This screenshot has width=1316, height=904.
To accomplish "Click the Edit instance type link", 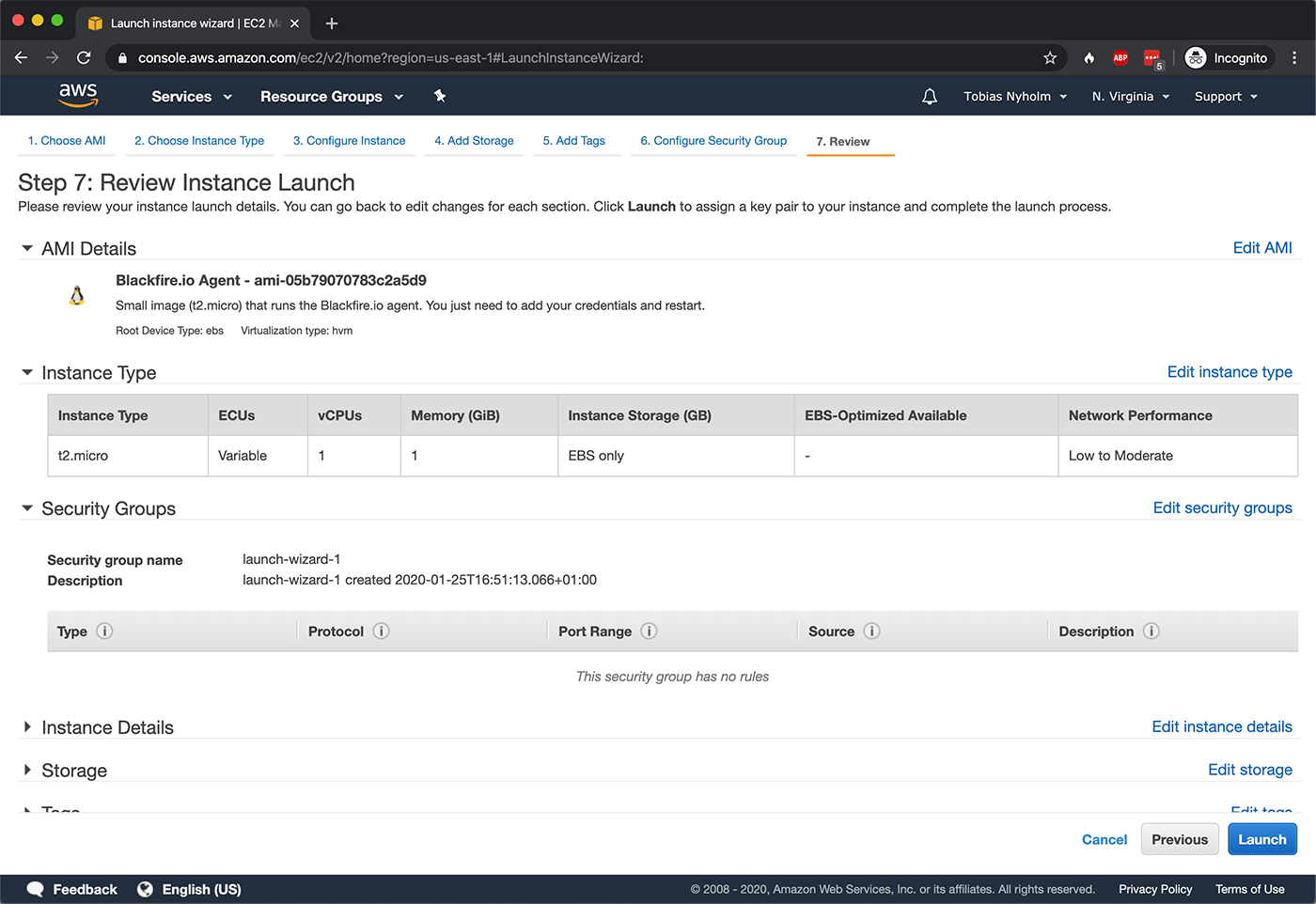I will pos(1230,372).
